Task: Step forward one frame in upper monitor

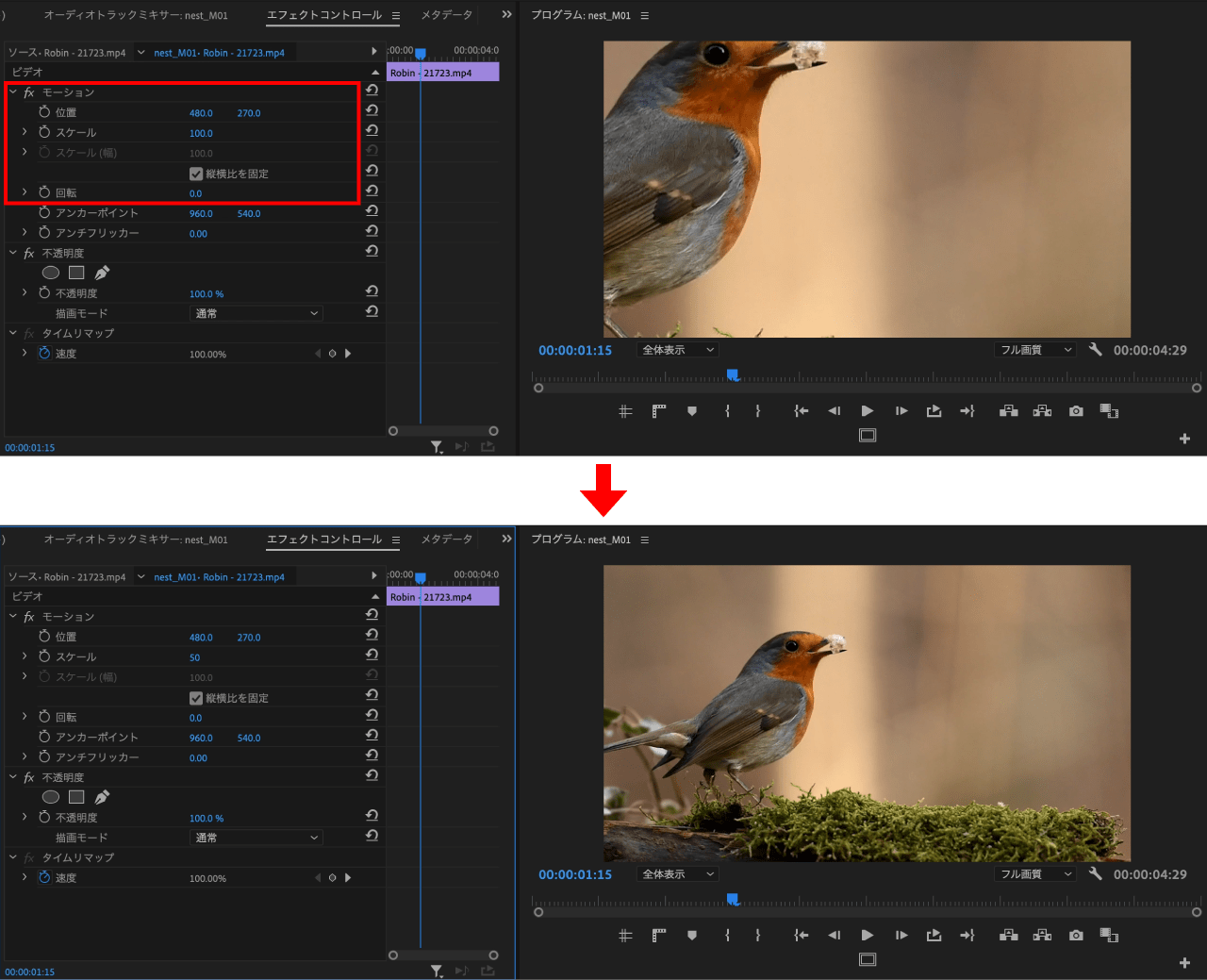Action: tap(901, 411)
